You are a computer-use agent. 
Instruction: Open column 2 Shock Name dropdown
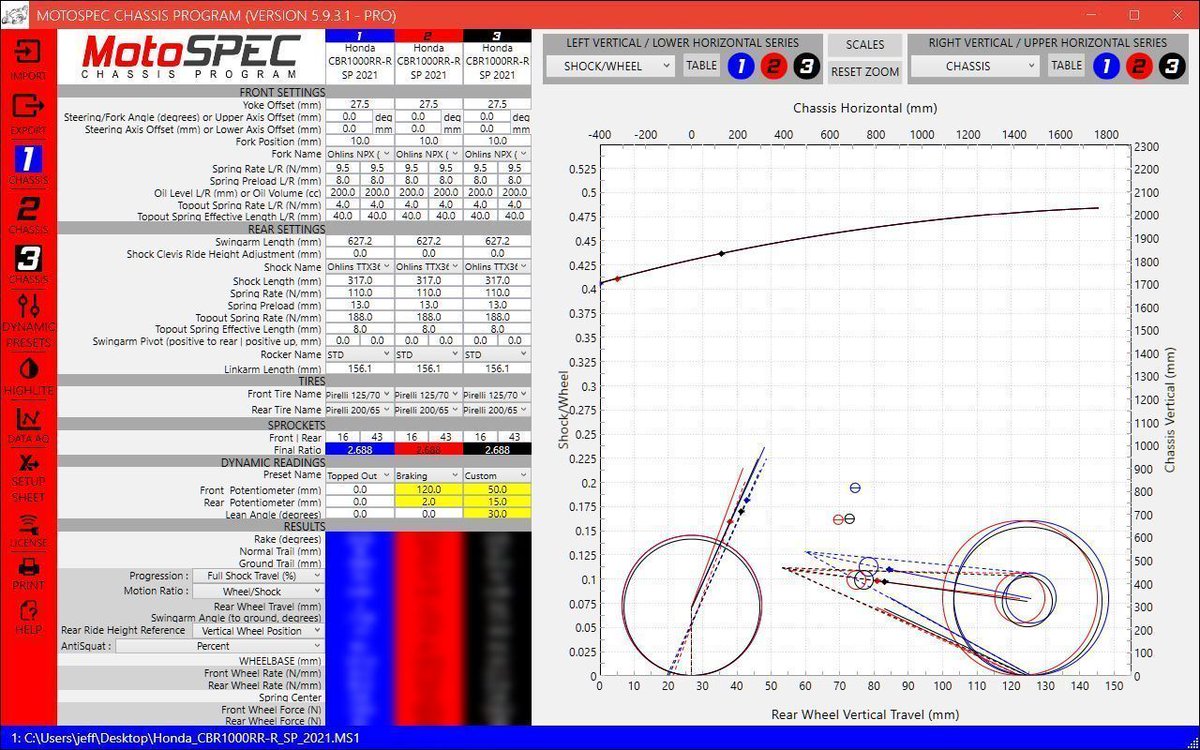[x=428, y=267]
